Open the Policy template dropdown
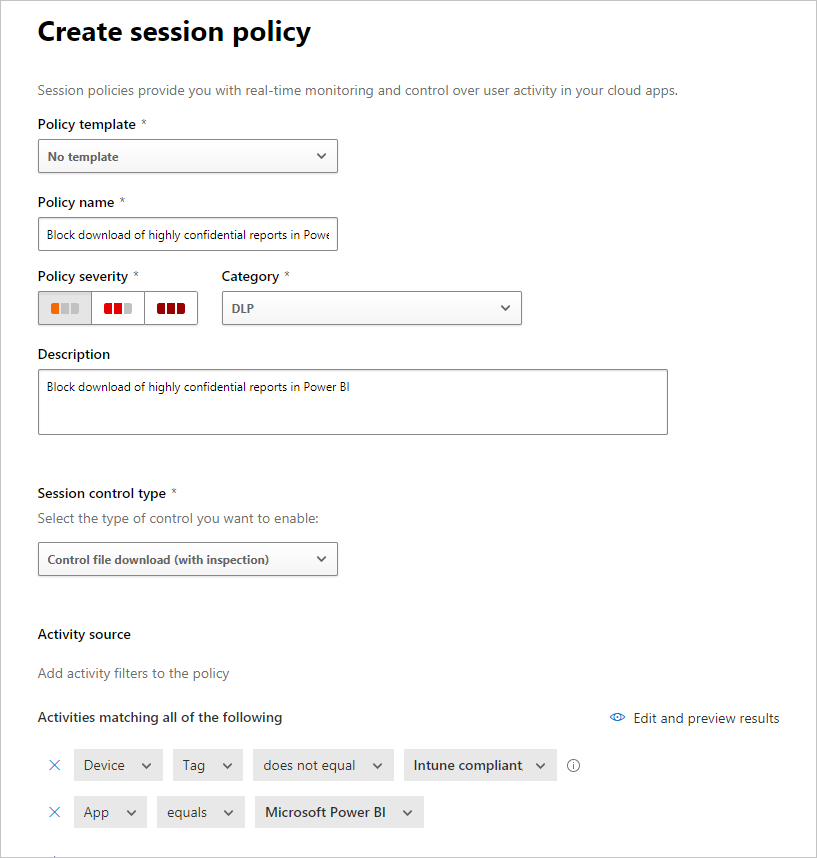The image size is (817, 858). [188, 156]
